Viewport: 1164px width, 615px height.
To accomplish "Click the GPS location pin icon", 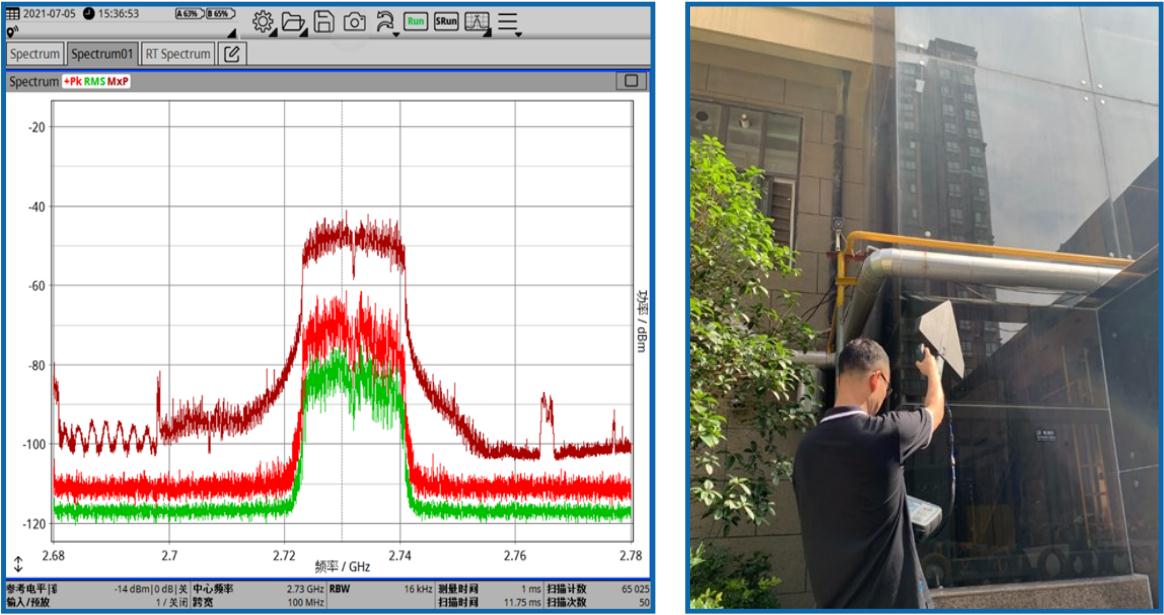I will click(x=12, y=32).
